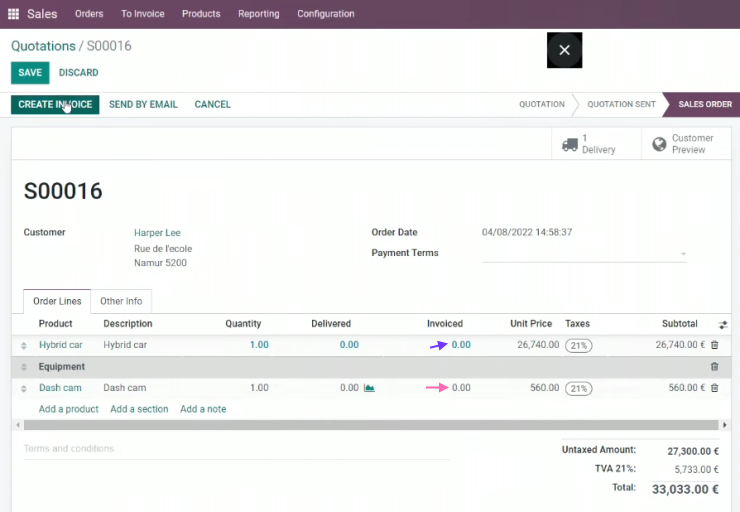Click the Terms and conditions field
Screen dimensions: 740x512
click(236, 449)
